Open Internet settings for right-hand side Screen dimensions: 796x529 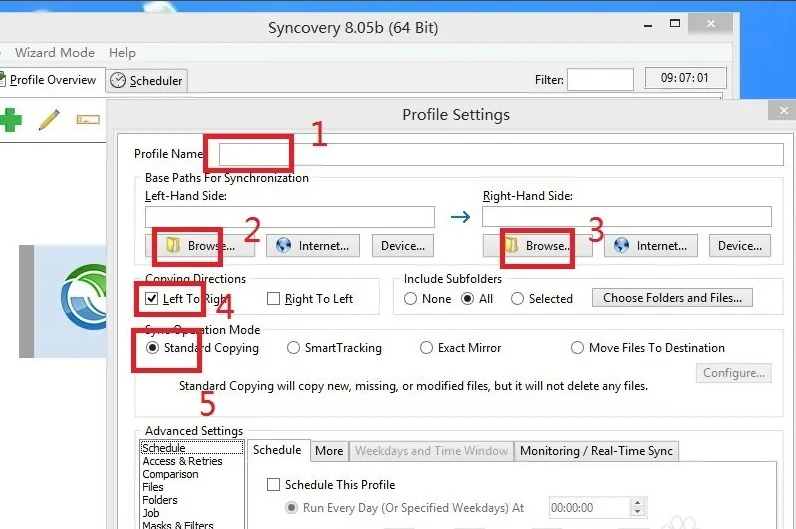coord(651,246)
